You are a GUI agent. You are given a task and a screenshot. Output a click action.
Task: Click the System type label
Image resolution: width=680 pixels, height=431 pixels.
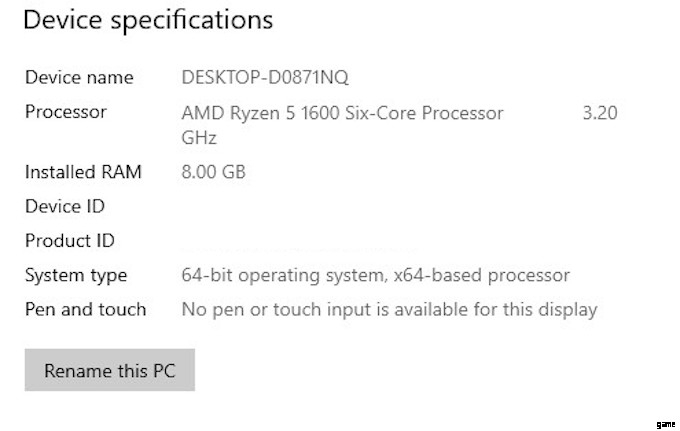tap(76, 275)
